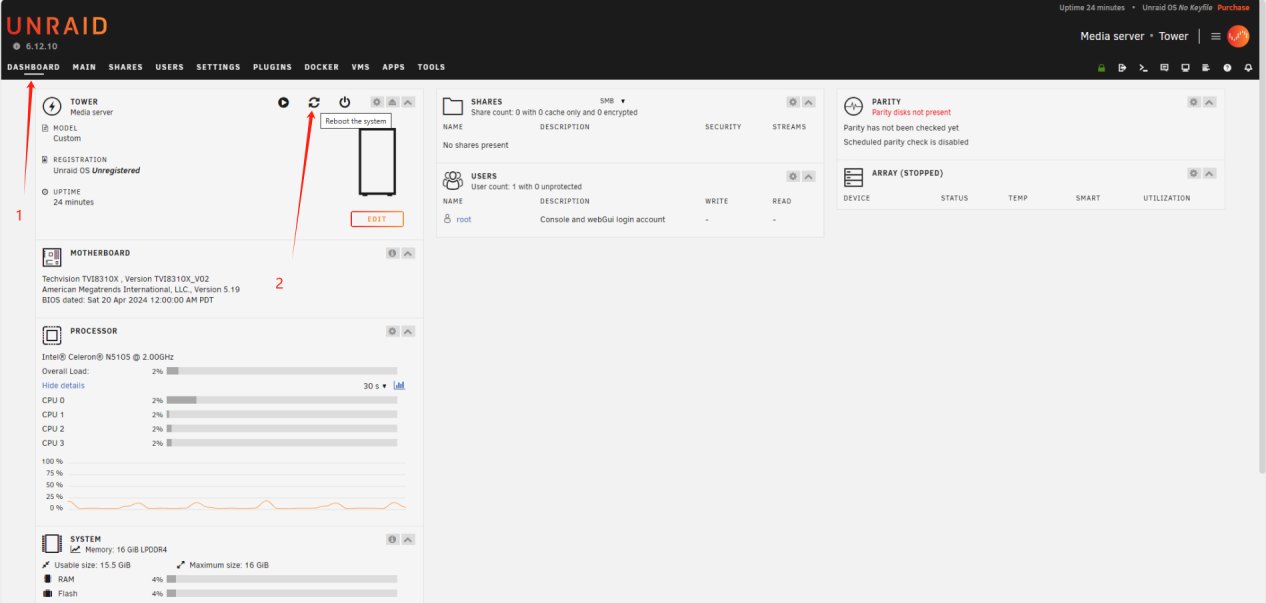The image size is (1266, 603).
Task: Click Hide details link in Processor
Action: (x=63, y=386)
